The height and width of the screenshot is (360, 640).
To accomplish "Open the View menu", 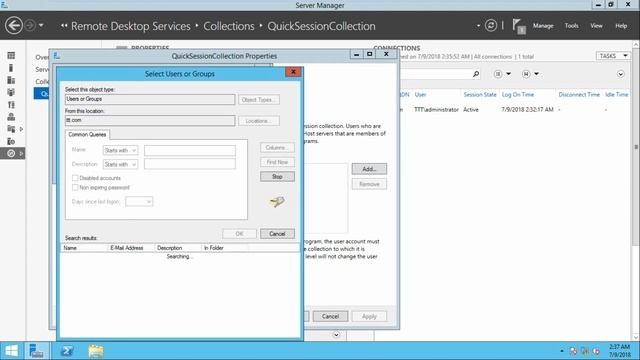I will click(x=596, y=26).
